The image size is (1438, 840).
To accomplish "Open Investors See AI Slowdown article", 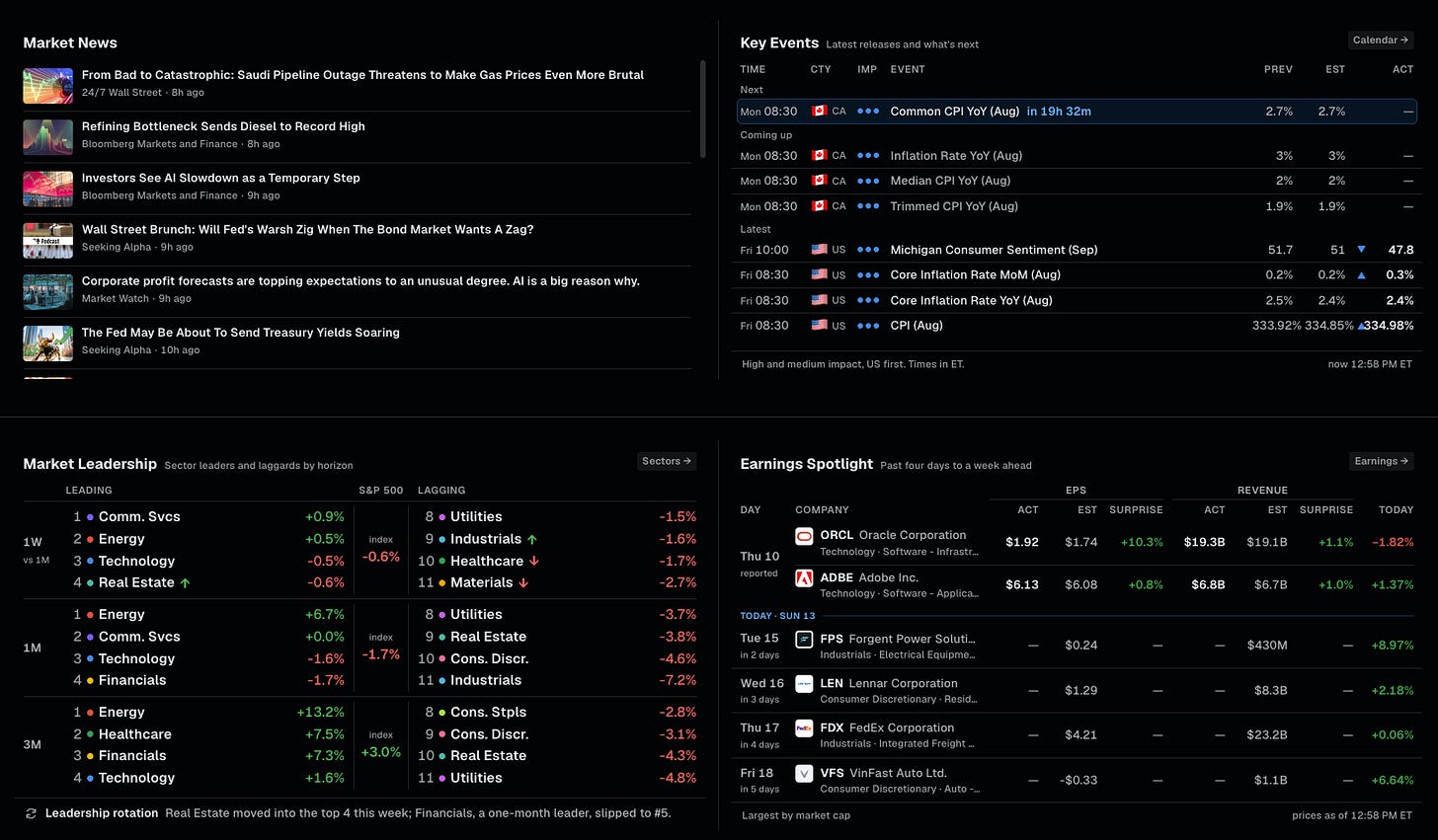I will [x=220, y=178].
